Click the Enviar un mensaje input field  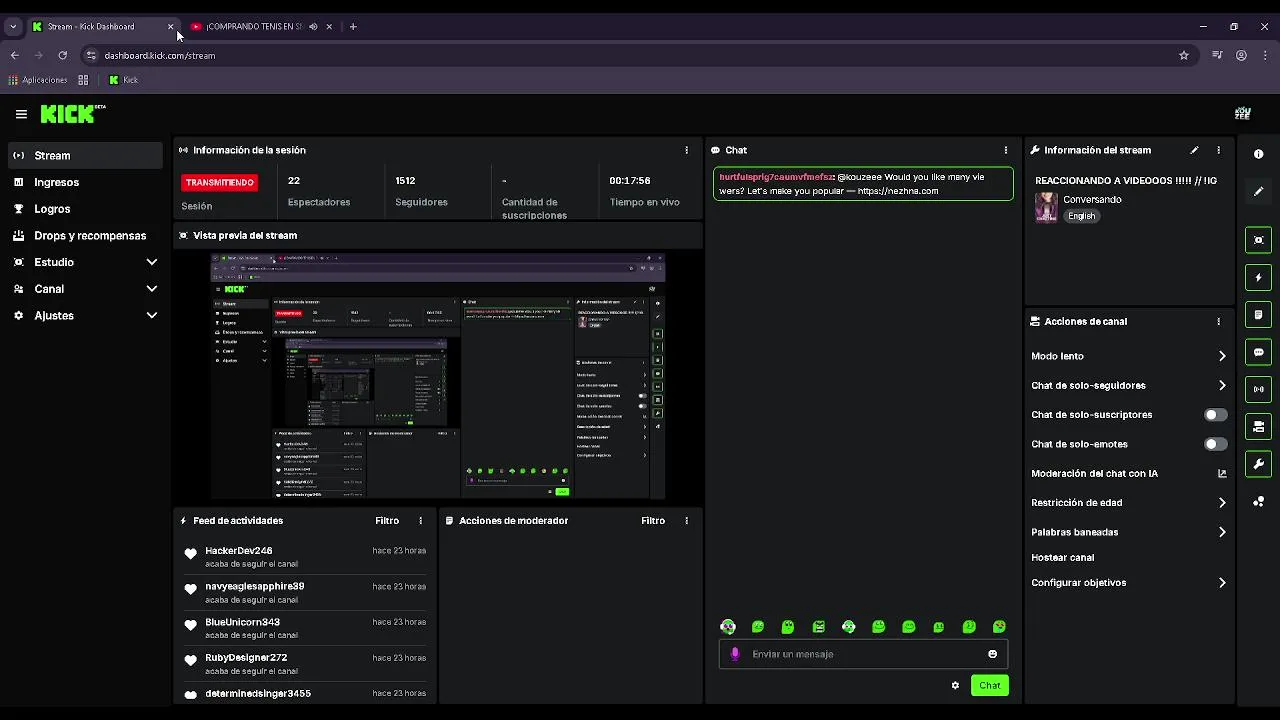(x=863, y=654)
